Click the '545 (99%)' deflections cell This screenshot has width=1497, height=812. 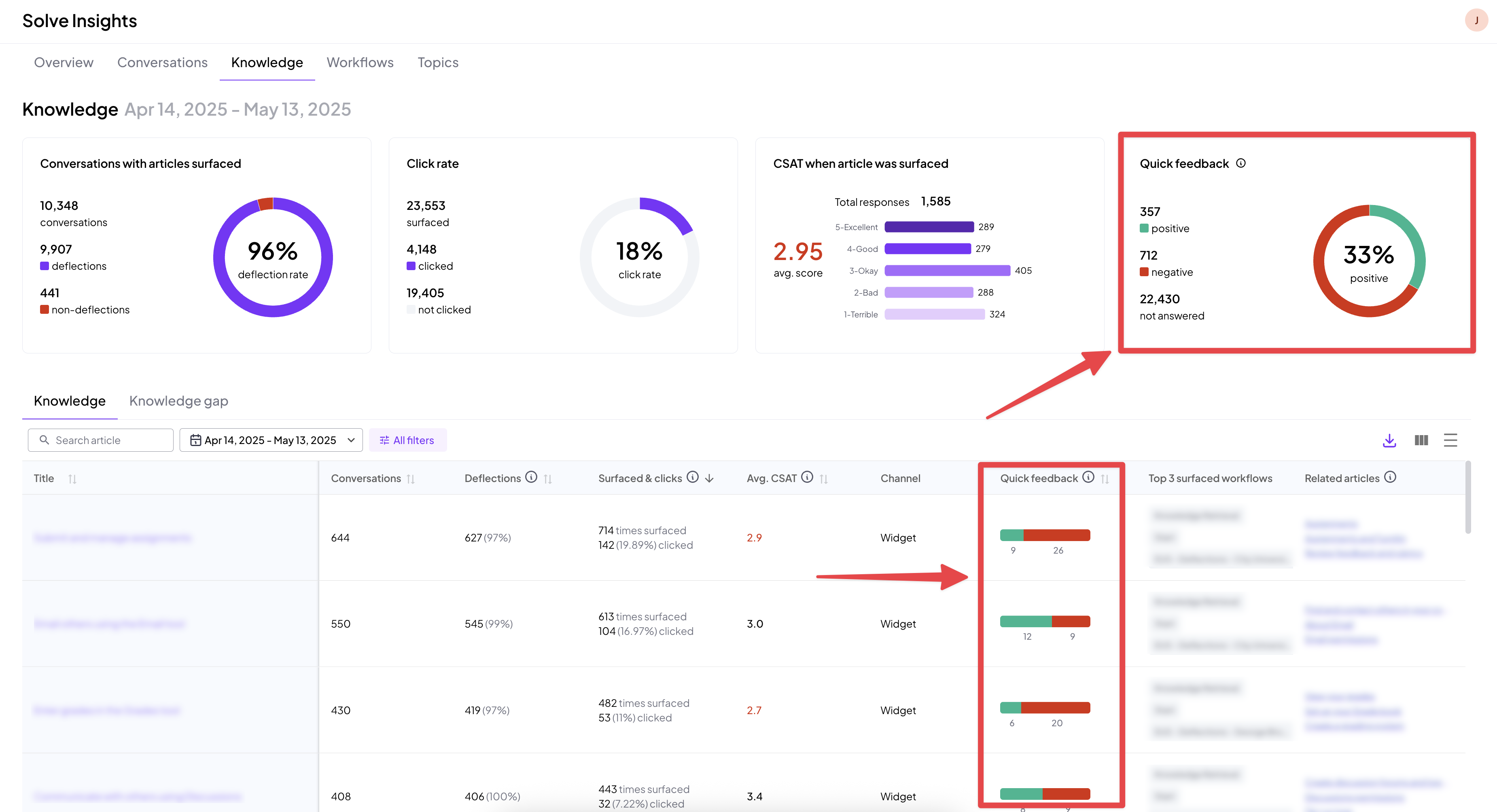click(x=488, y=624)
